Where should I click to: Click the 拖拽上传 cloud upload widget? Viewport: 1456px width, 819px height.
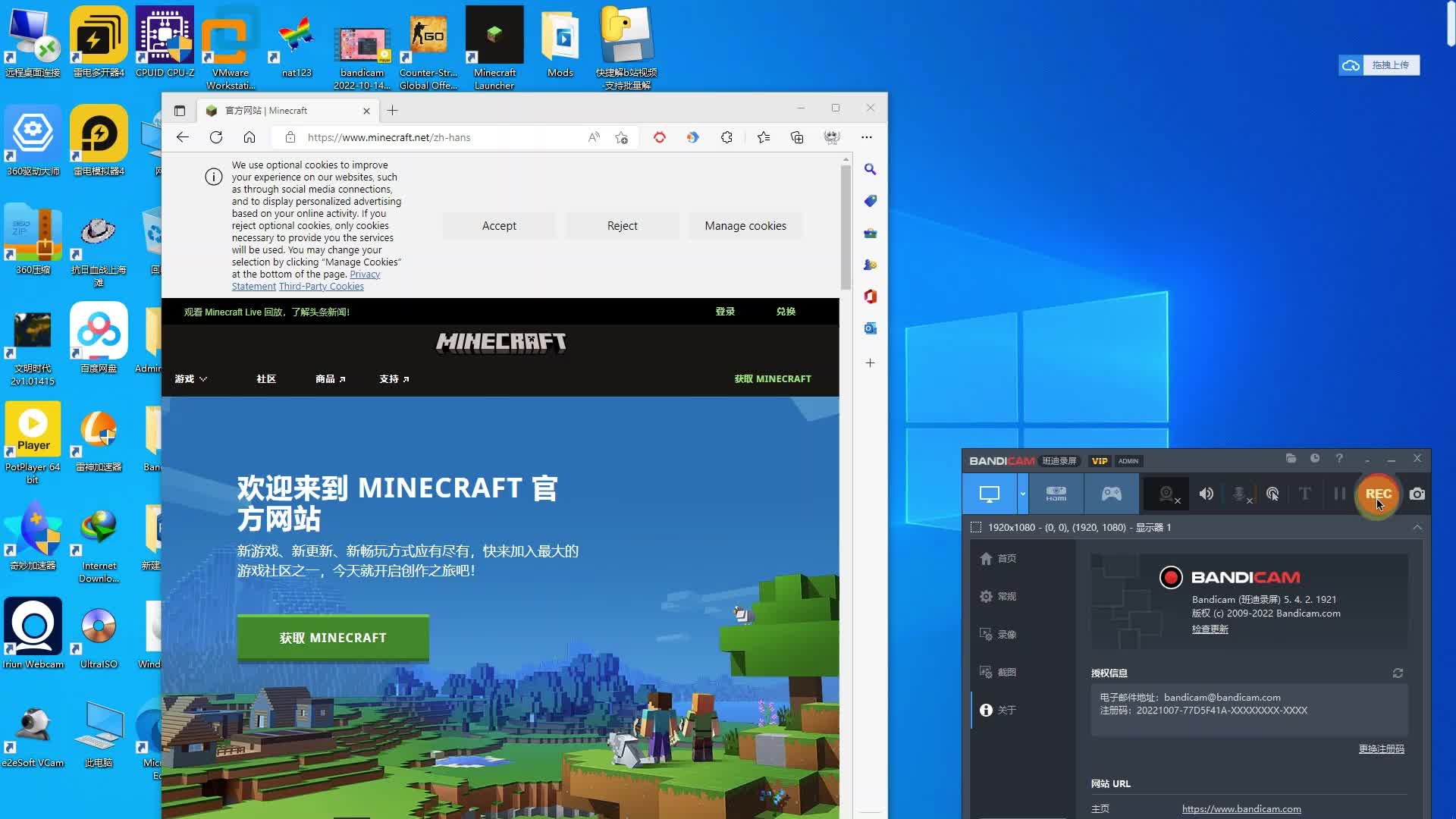coord(1379,65)
